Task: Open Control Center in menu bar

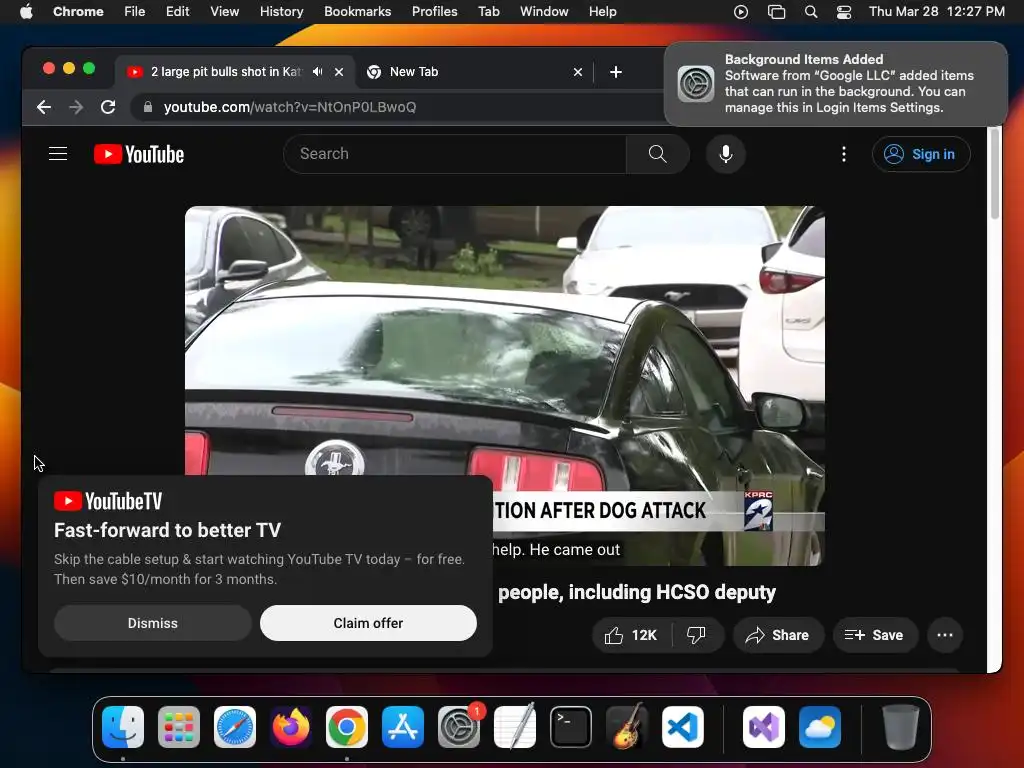Action: coord(844,12)
